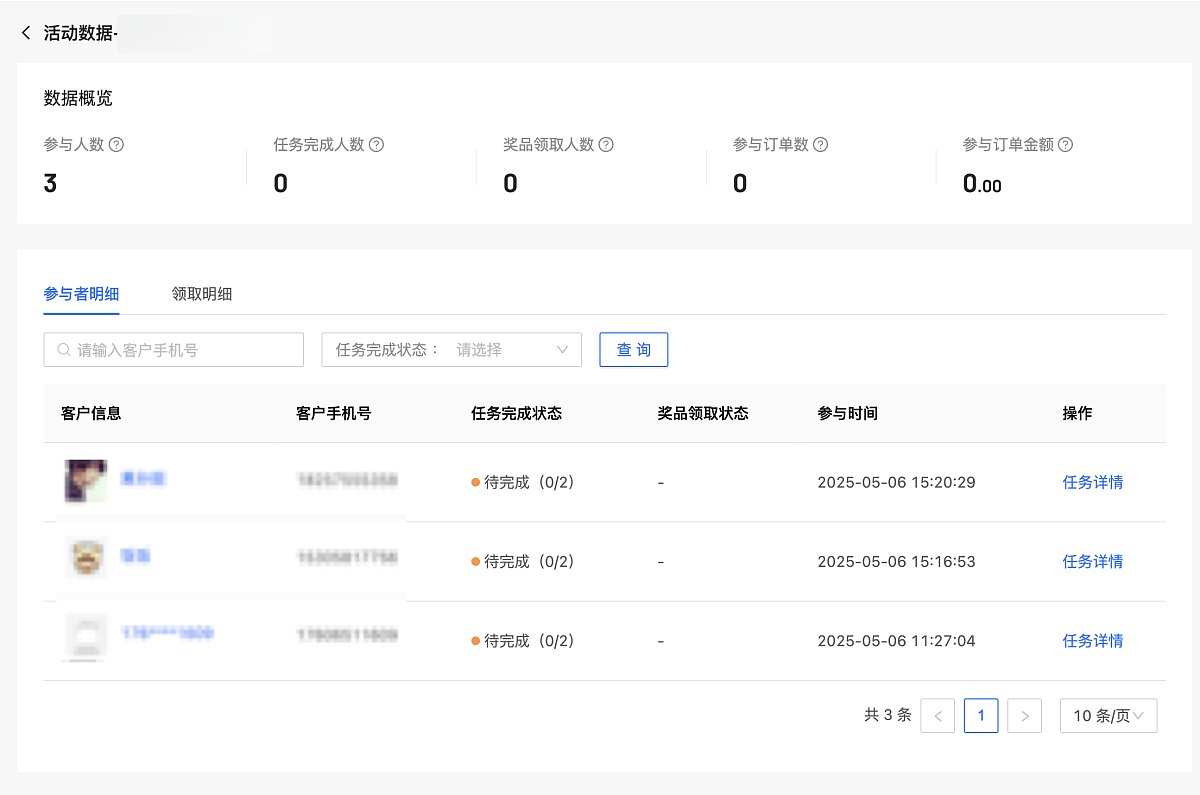Open customer name link in 15:16:53 row
The height and width of the screenshot is (795, 1200).
click(135, 555)
